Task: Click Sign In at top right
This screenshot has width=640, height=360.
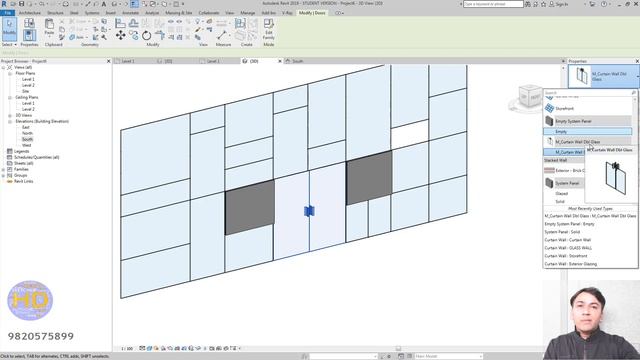Action: tap(562, 4)
